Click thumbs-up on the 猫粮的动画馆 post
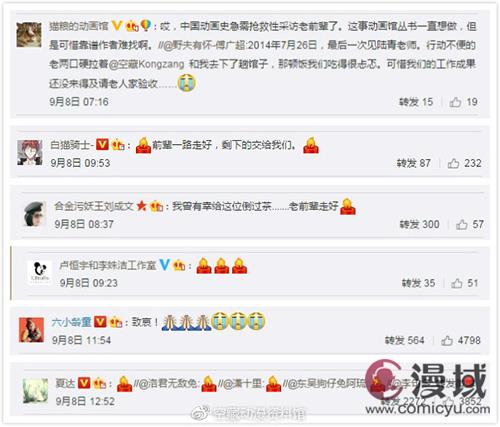 (455, 102)
